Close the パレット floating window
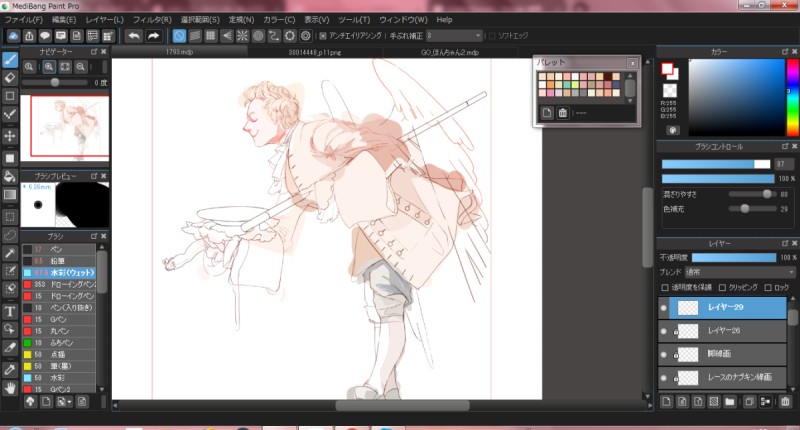The image size is (800, 430). click(x=632, y=63)
